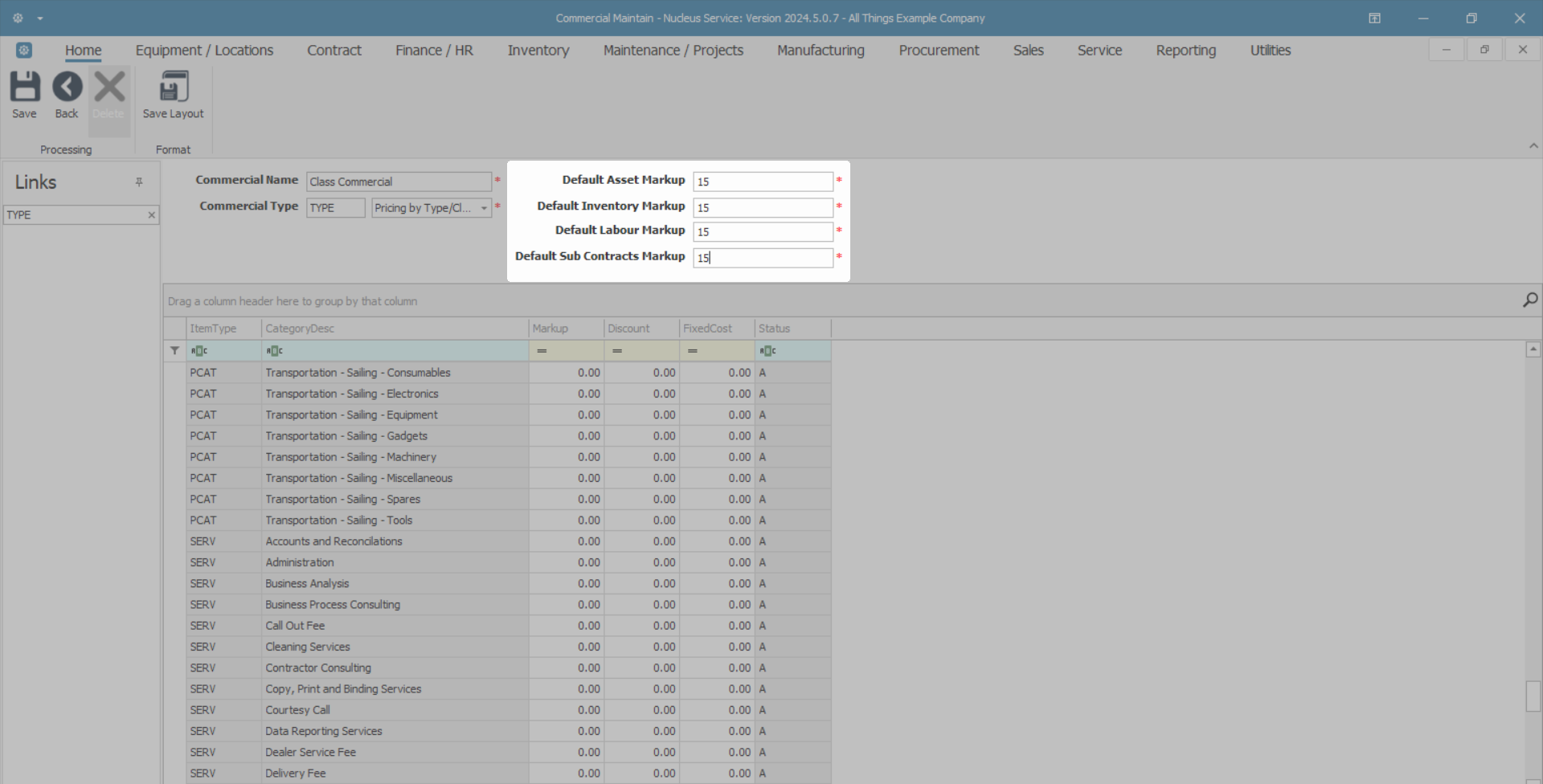Collapse the ribbon using the chevron

tap(1533, 146)
